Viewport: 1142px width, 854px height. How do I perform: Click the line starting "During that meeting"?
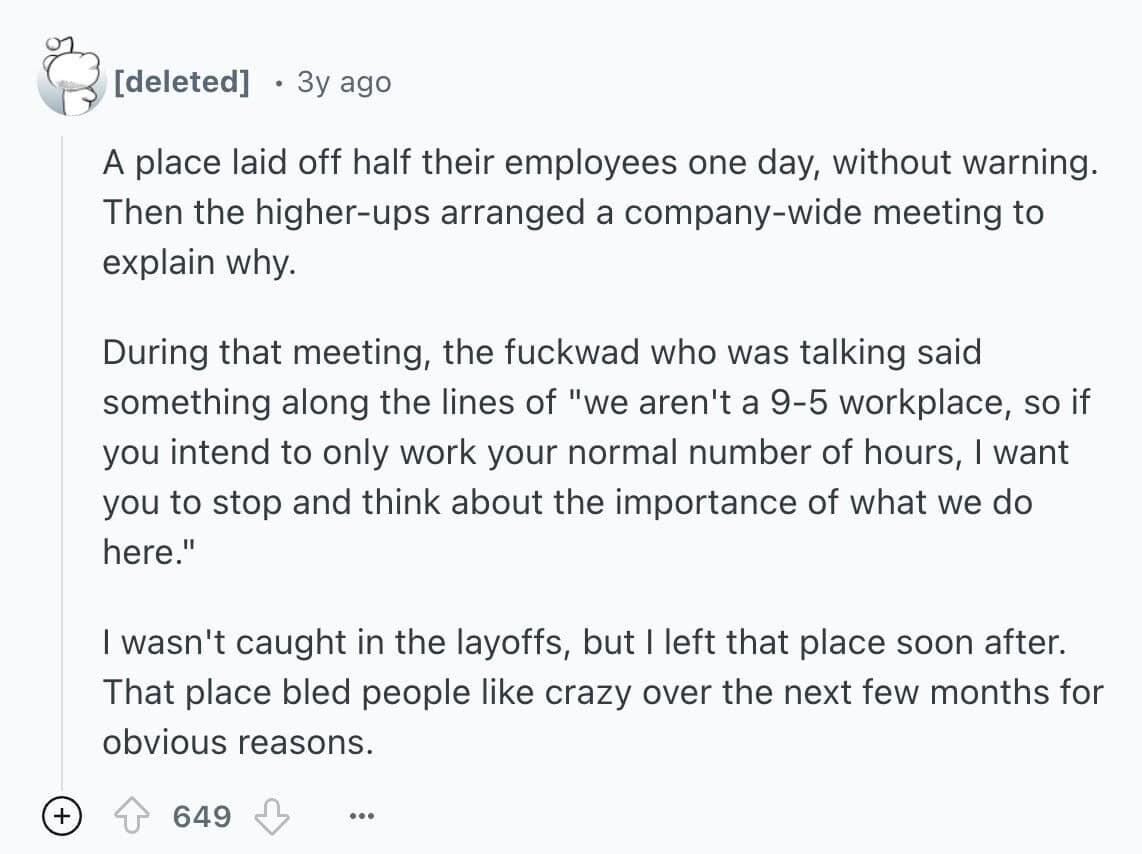(x=541, y=352)
